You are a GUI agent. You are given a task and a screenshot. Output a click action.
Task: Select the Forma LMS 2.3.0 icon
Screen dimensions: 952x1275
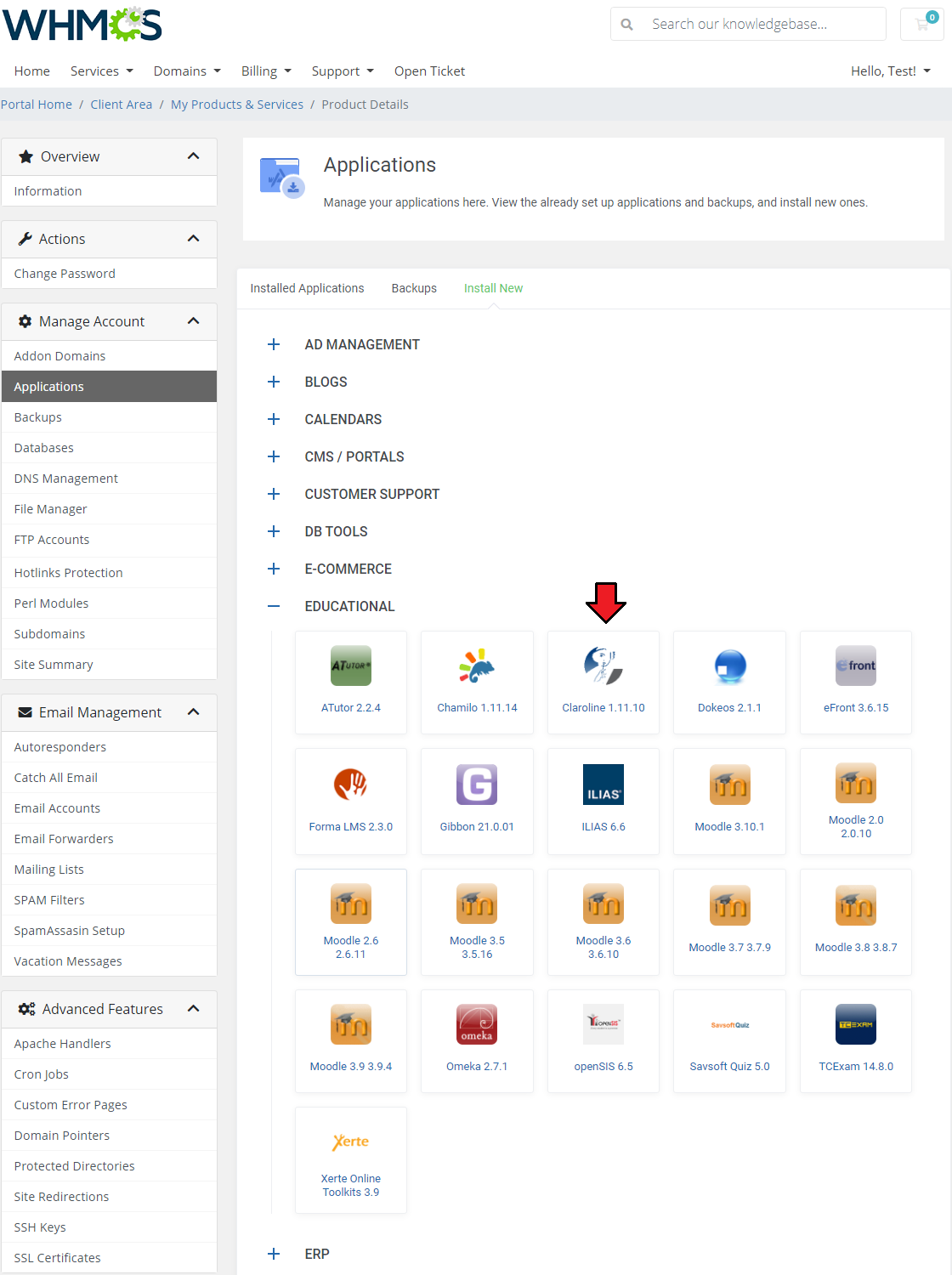pos(351,785)
